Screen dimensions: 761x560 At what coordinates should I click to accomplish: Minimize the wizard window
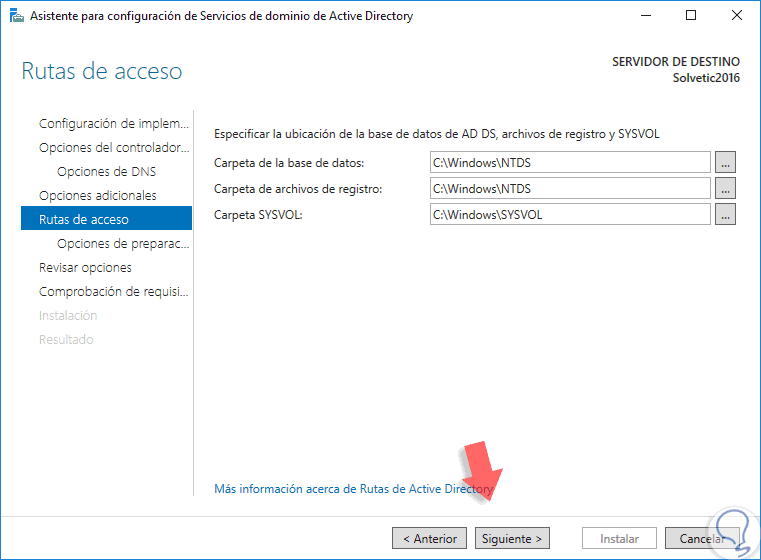tap(646, 16)
